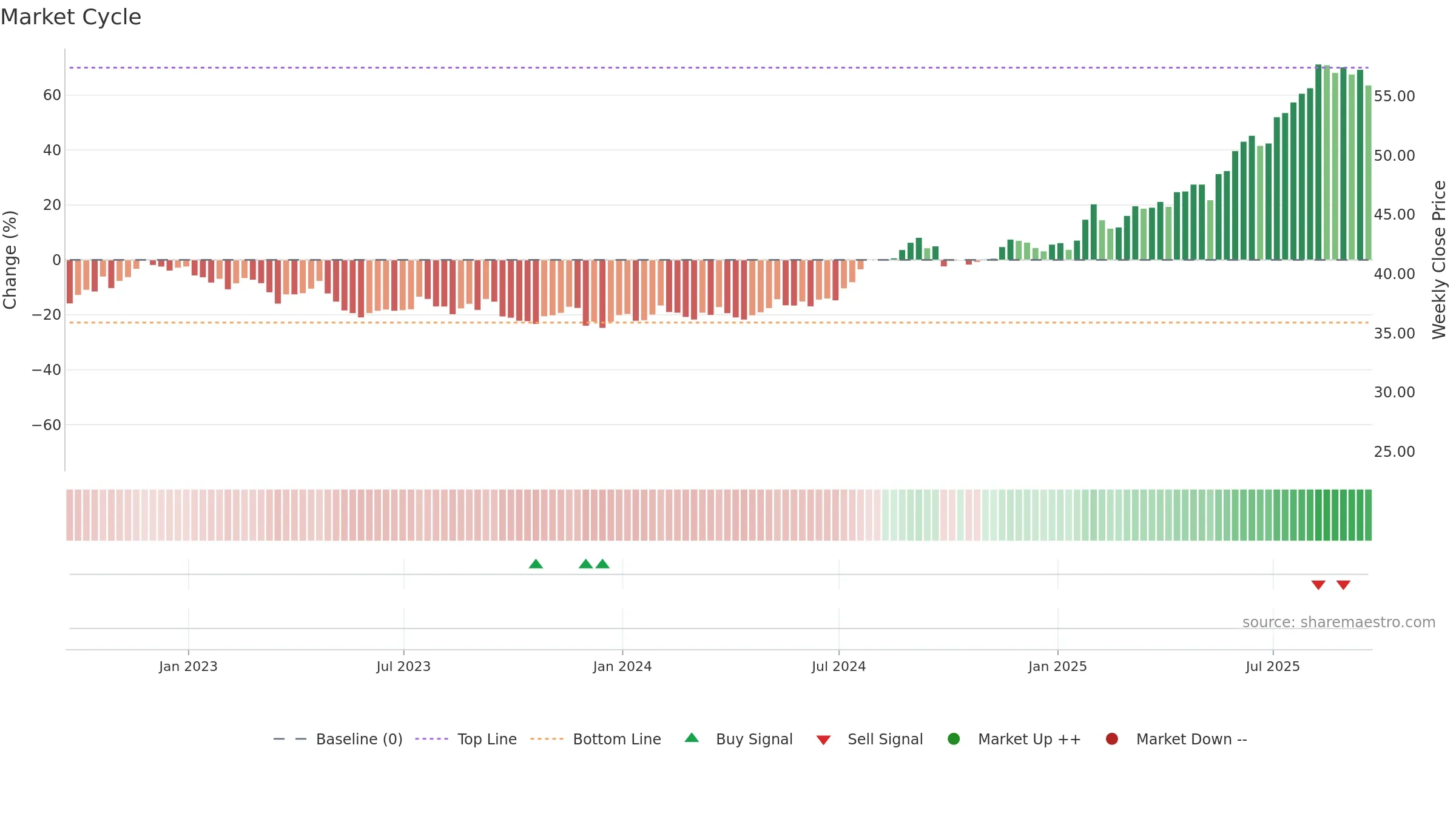Click the 60 tick on Change axis
Screen dimensions: 1456x819
point(52,95)
